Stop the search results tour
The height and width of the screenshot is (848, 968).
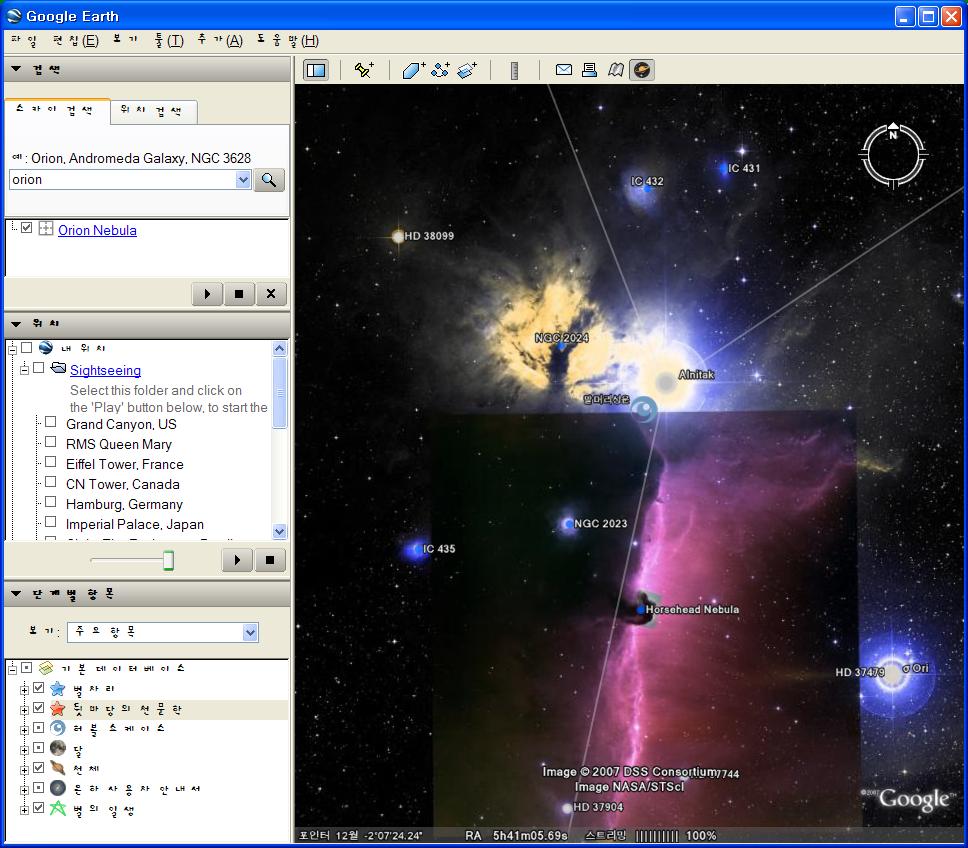[240, 294]
